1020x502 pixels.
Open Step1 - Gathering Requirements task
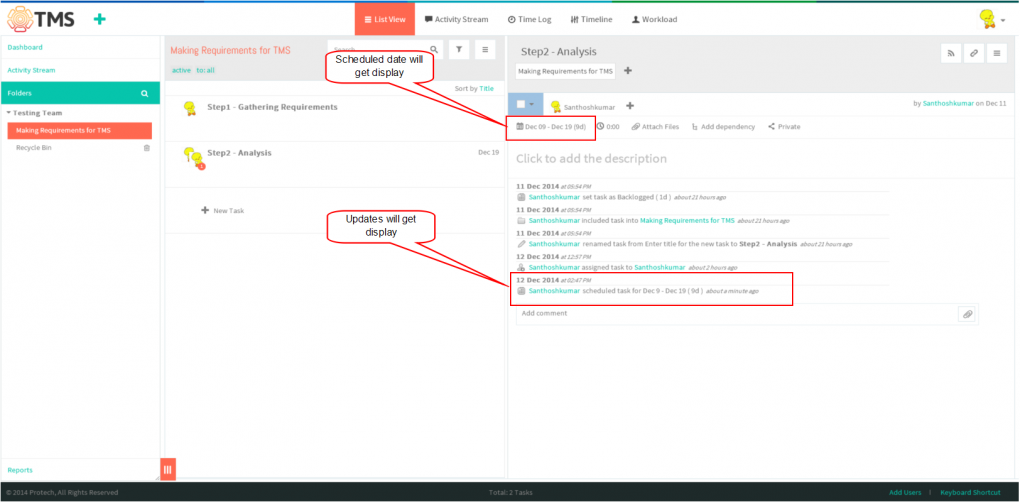(272, 107)
